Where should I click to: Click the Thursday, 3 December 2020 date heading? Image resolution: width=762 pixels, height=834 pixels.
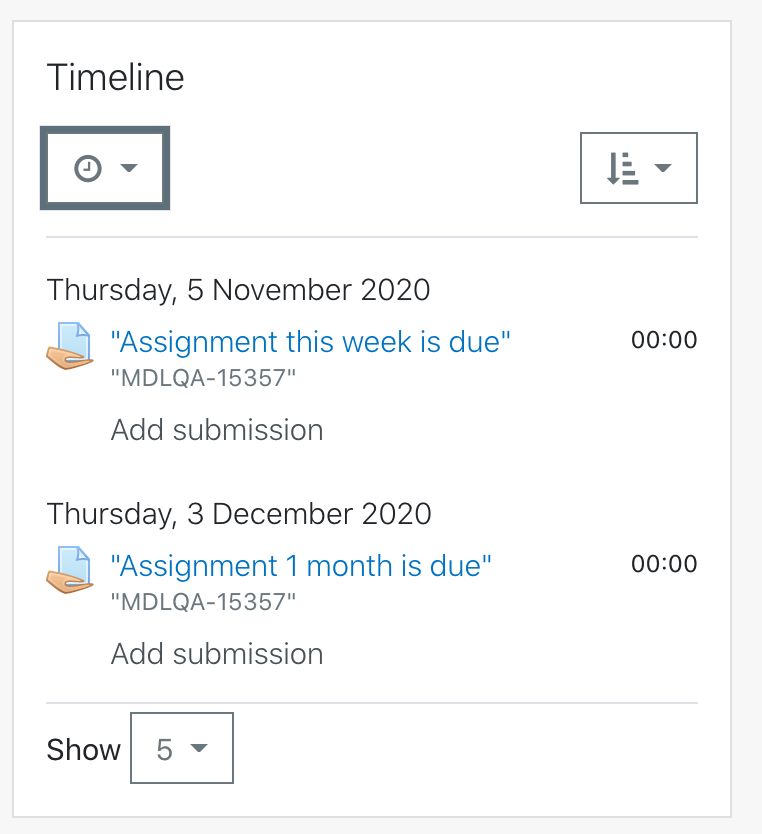pyautogui.click(x=239, y=514)
